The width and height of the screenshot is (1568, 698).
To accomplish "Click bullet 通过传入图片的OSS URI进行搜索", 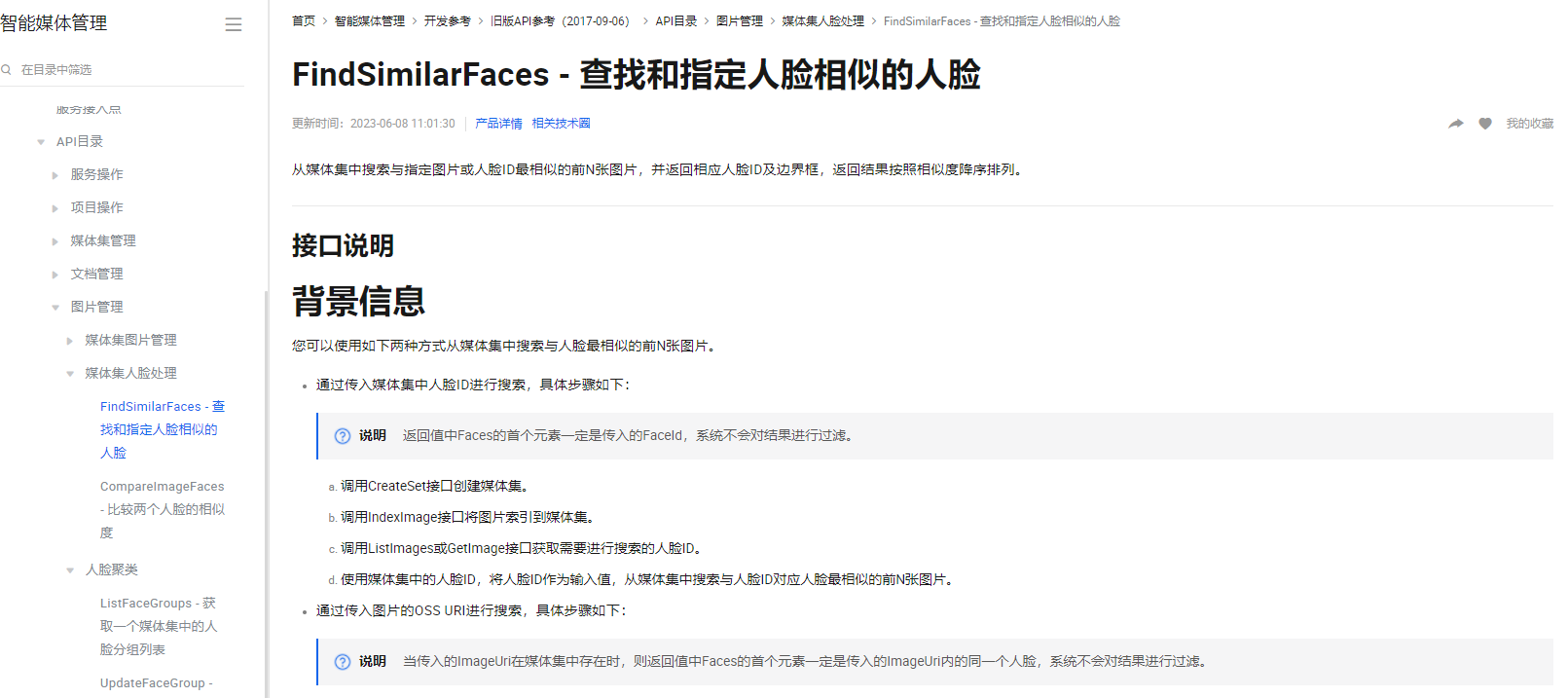I will 474,611.
